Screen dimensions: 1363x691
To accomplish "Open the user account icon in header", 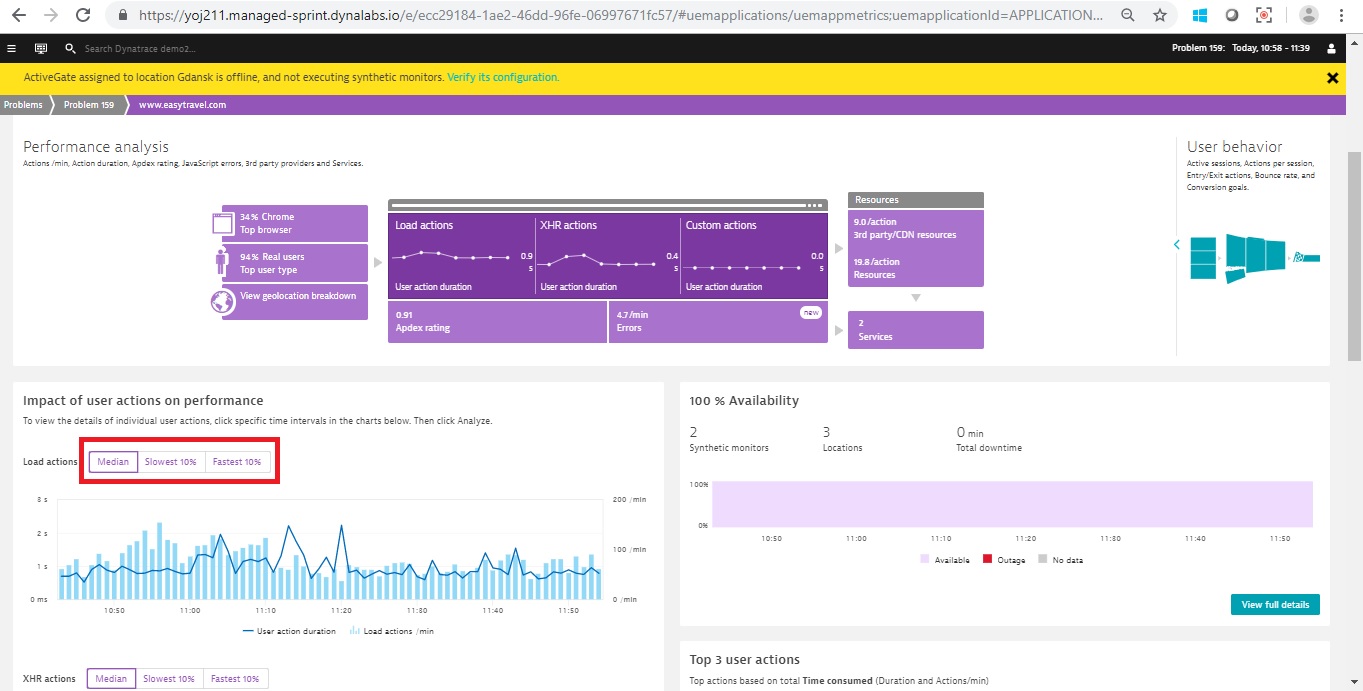I will pyautogui.click(x=1330, y=48).
